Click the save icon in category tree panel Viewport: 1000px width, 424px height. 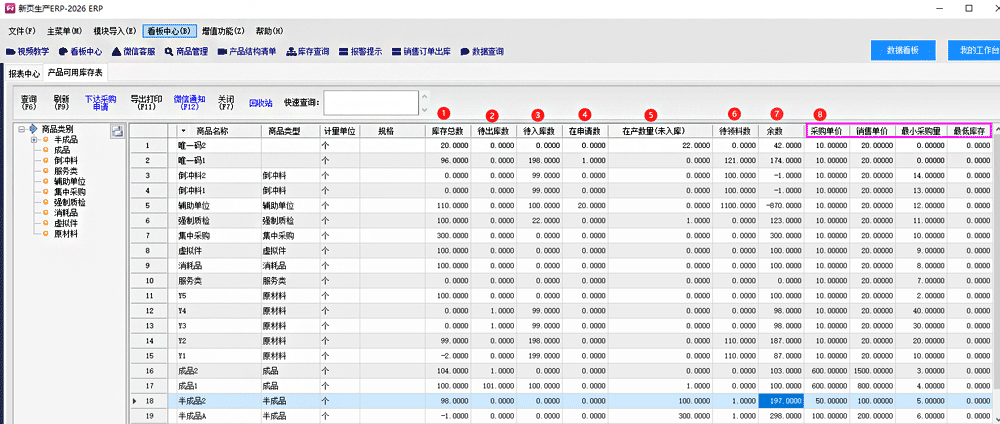click(117, 131)
